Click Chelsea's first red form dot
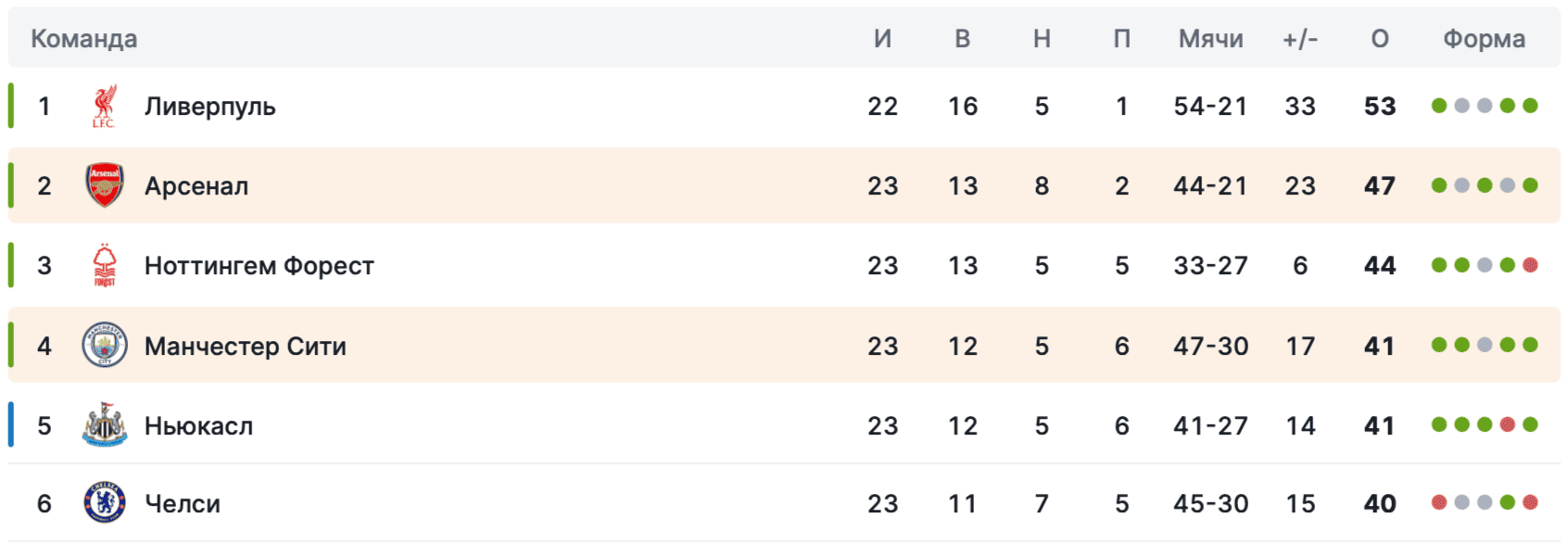Viewport: 1568px width, 543px height. pos(1439,502)
